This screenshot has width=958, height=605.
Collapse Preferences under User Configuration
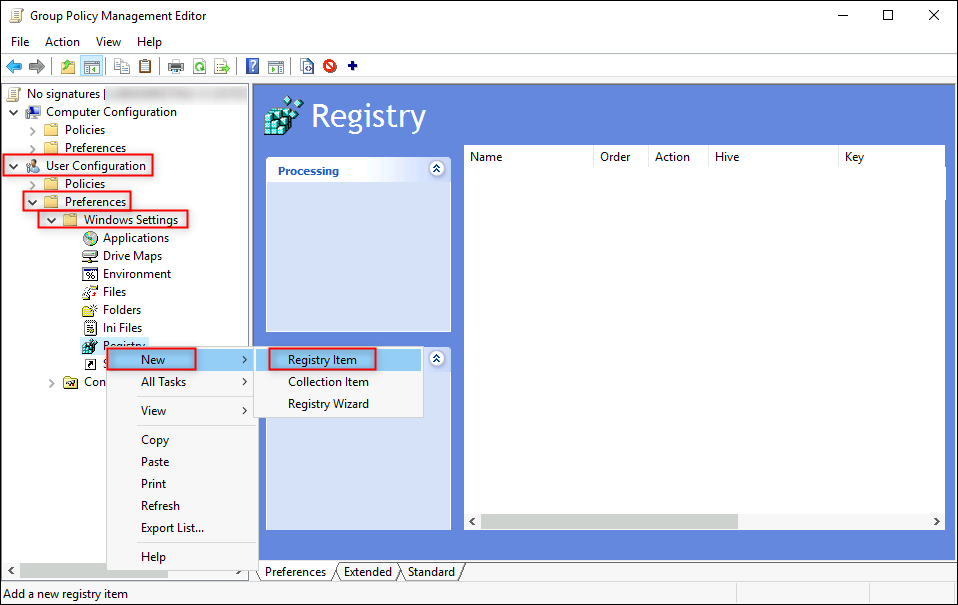click(x=33, y=202)
